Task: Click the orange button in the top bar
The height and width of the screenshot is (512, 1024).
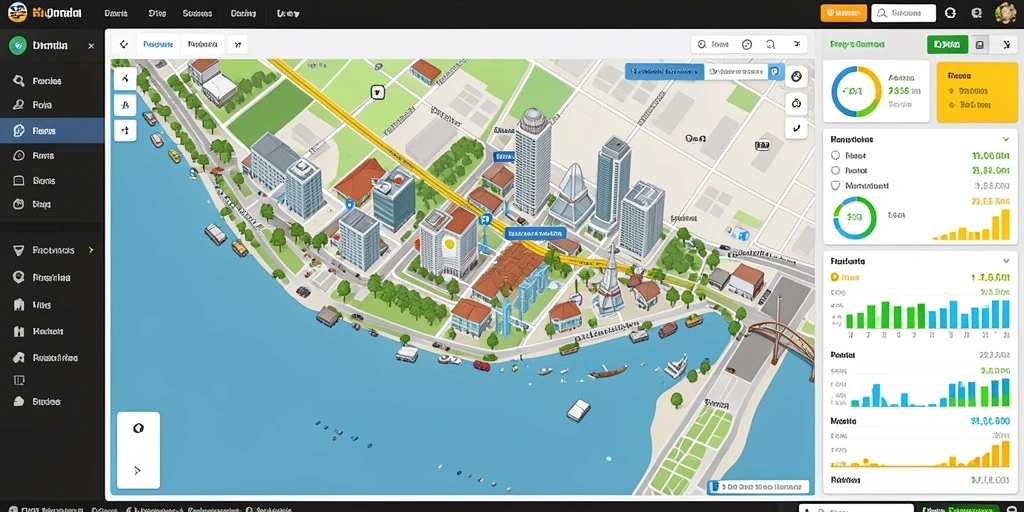Action: click(x=843, y=12)
